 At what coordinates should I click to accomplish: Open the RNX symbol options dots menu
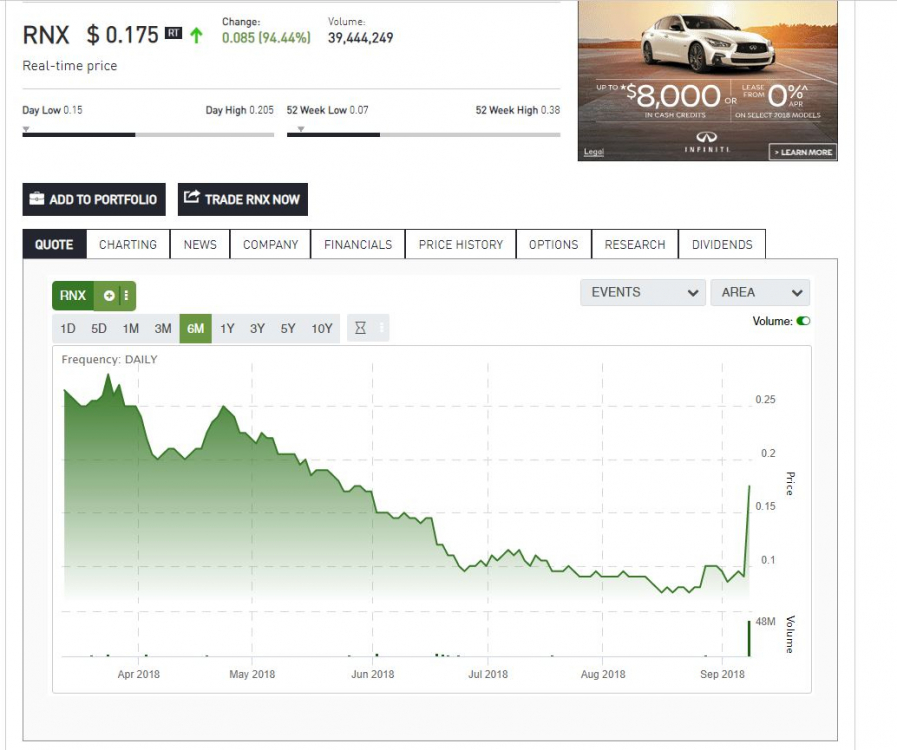pyautogui.click(x=126, y=296)
